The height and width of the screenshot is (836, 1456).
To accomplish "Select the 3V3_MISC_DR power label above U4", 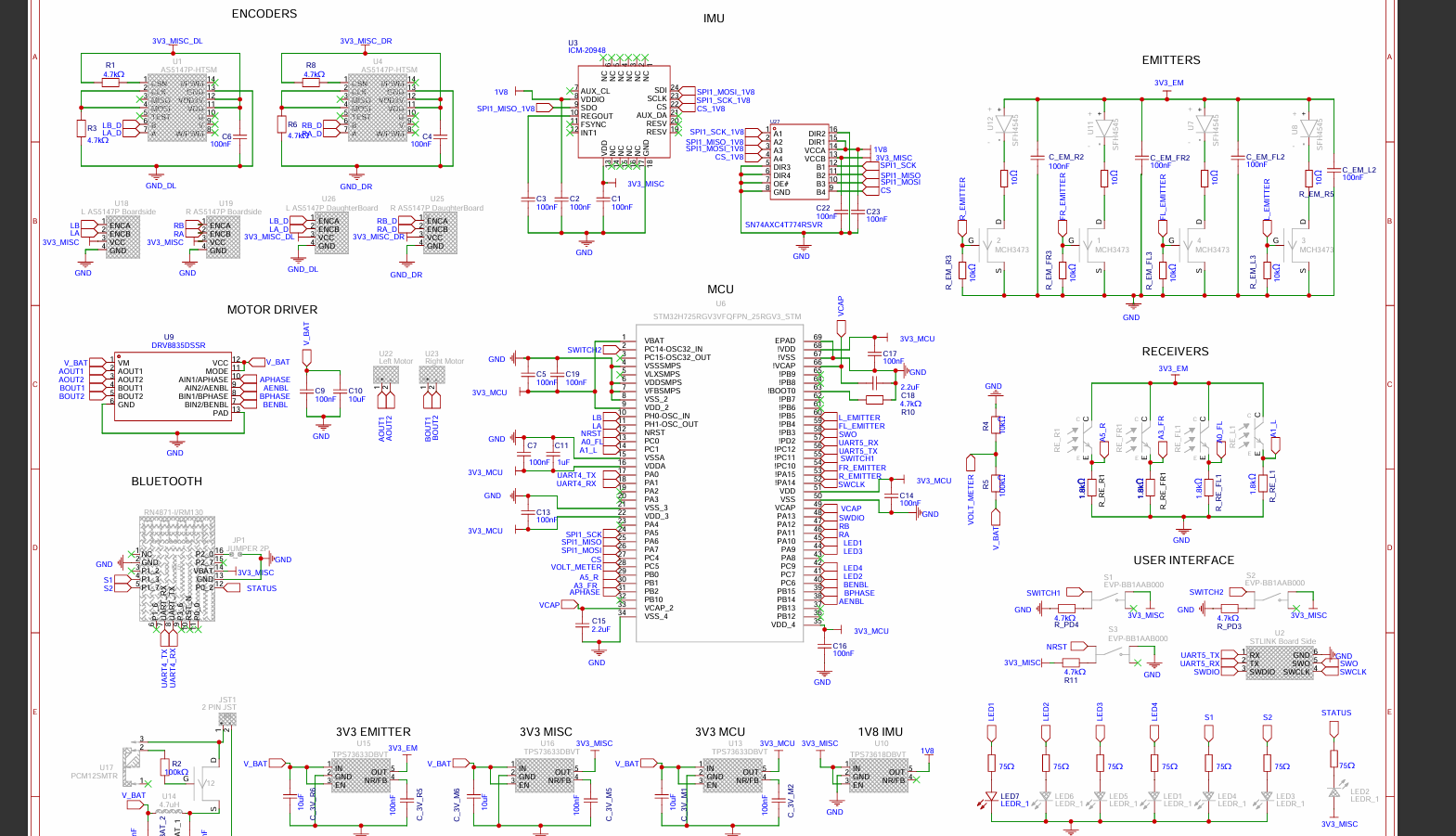I will coord(366,41).
